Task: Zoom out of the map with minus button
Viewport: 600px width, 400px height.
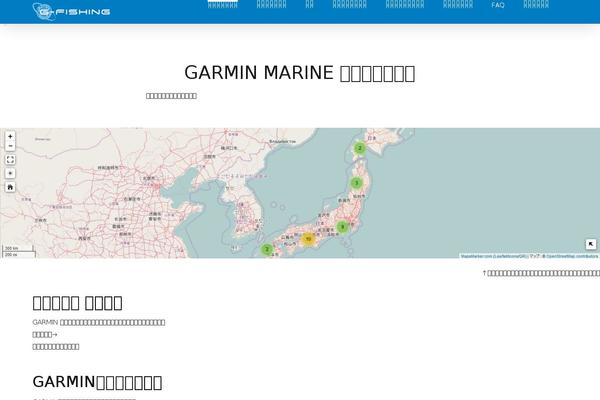Action: (x=10, y=146)
